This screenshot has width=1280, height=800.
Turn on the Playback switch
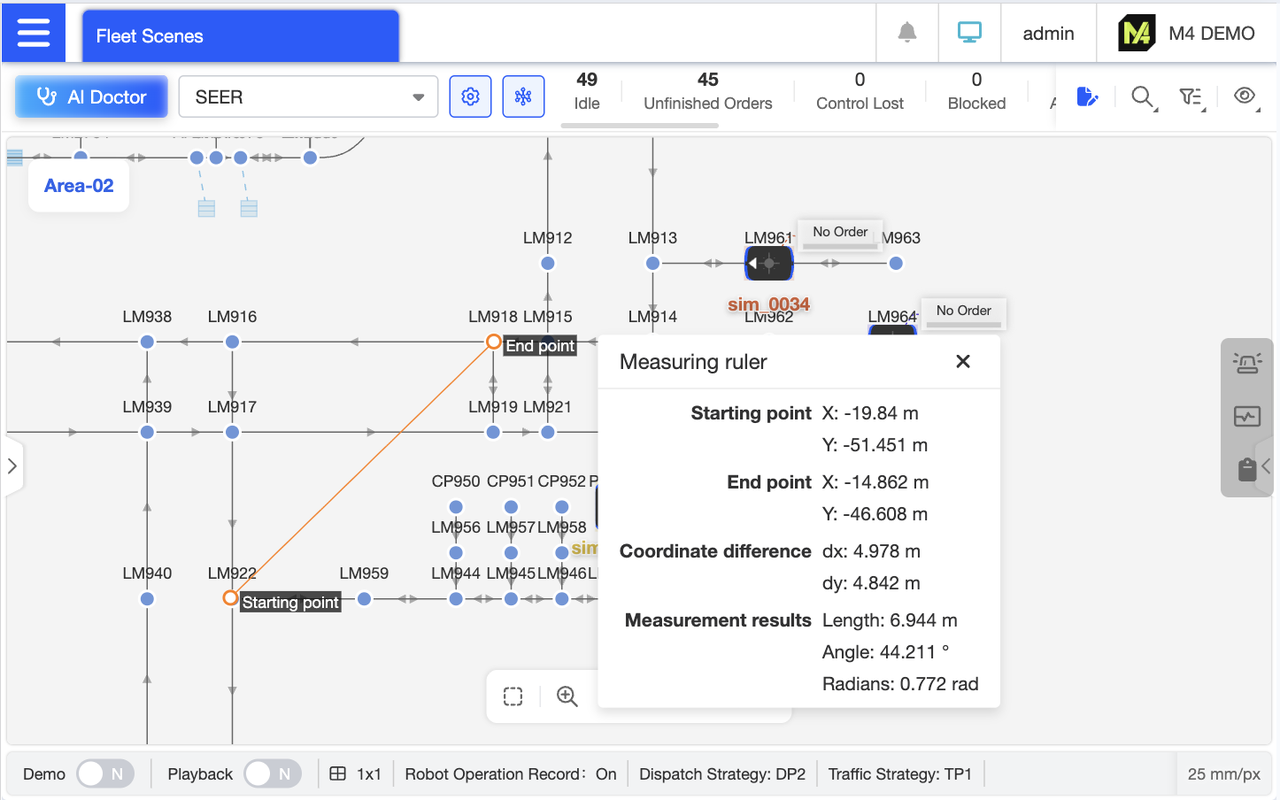point(272,773)
